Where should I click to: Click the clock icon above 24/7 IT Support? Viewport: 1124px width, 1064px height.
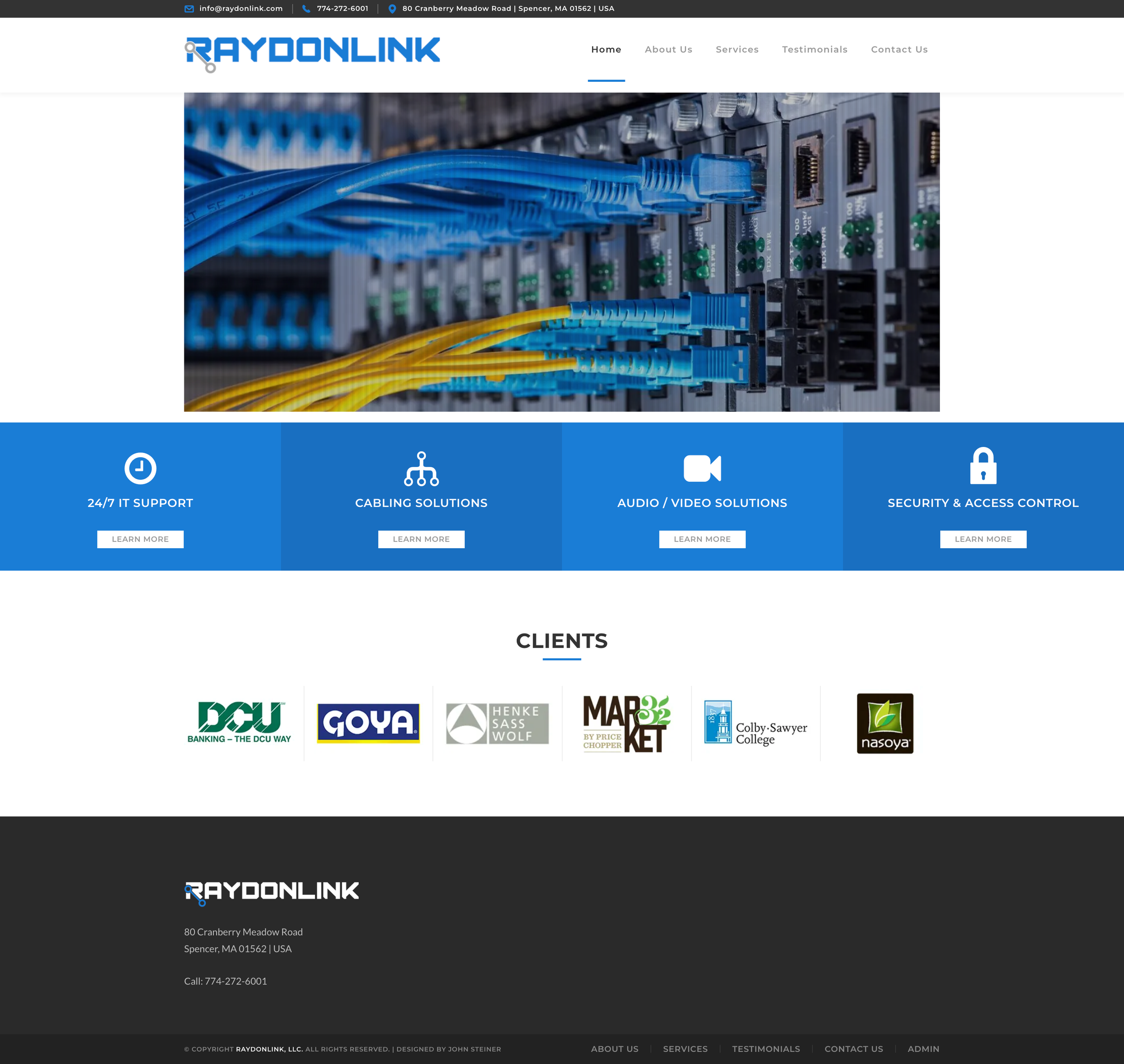pyautogui.click(x=140, y=469)
